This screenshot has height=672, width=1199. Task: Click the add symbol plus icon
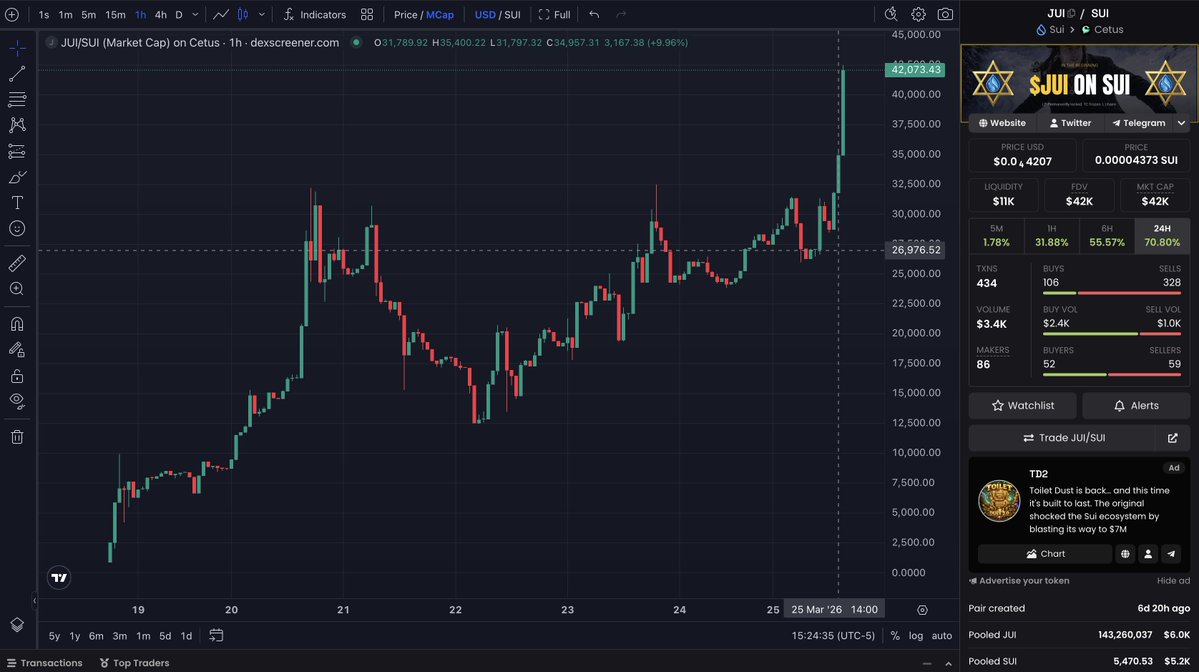[12, 15]
